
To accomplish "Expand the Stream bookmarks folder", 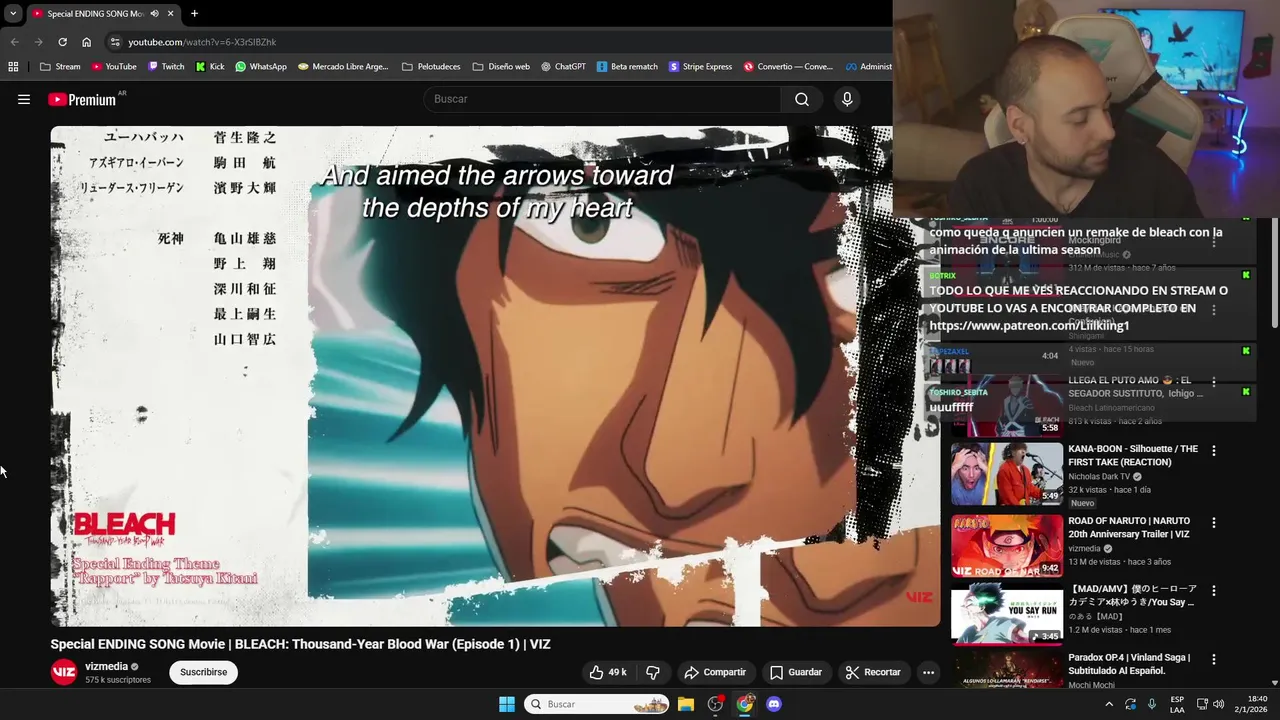I will pyautogui.click(x=60, y=67).
